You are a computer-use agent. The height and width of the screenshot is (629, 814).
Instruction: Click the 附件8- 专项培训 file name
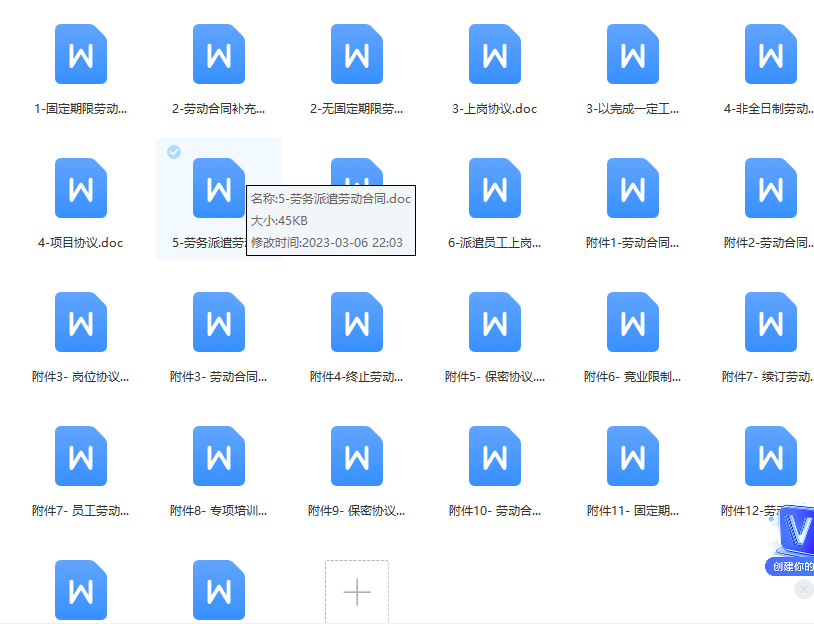tap(219, 511)
